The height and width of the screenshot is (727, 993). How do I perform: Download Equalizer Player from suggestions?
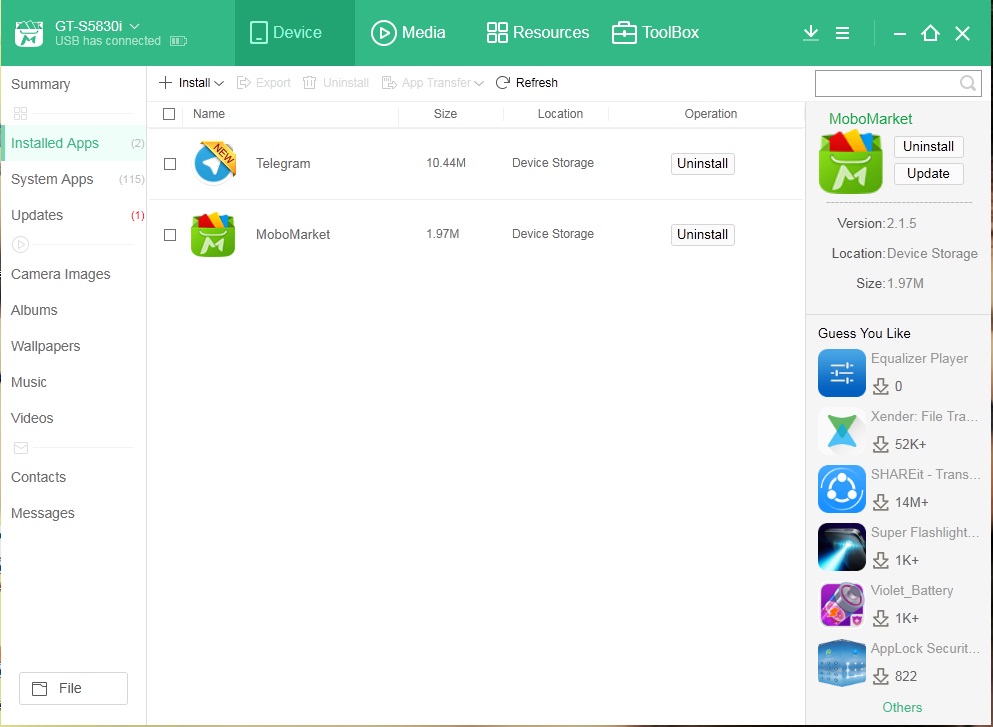[881, 386]
